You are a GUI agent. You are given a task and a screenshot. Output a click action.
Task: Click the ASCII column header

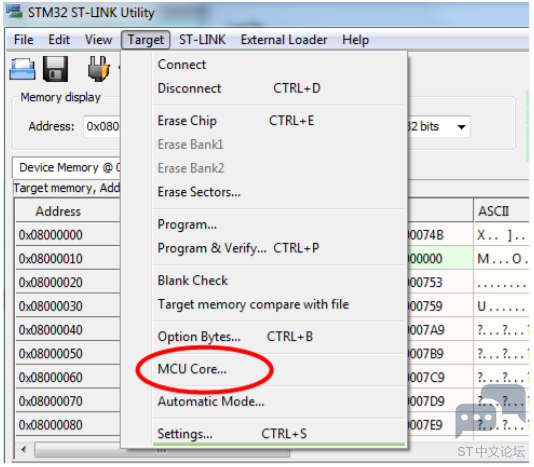[501, 212]
